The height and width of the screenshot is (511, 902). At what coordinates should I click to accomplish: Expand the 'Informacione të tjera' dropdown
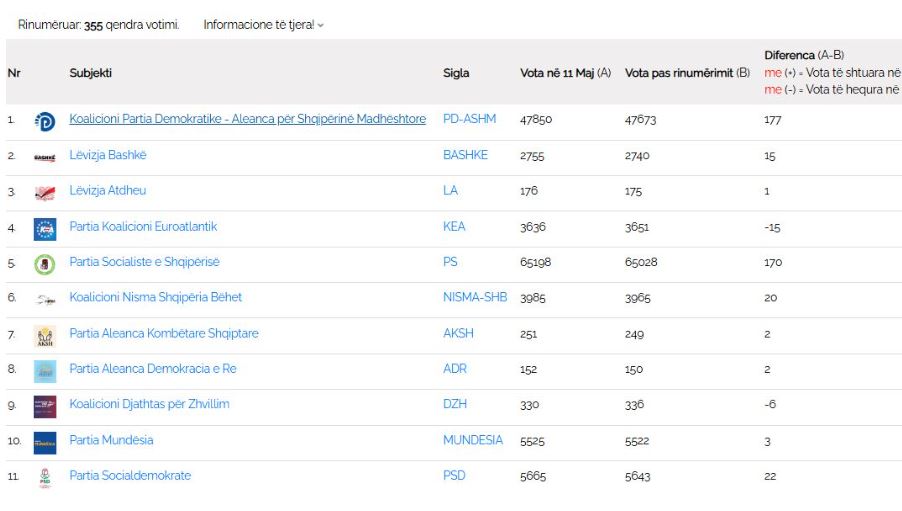point(263,25)
